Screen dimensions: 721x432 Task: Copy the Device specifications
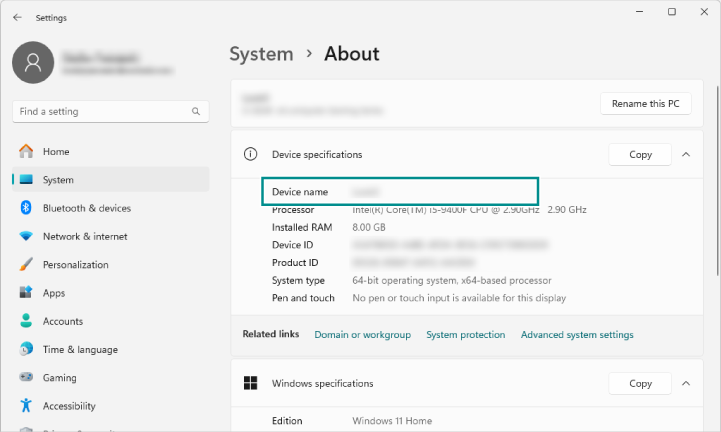click(x=640, y=154)
